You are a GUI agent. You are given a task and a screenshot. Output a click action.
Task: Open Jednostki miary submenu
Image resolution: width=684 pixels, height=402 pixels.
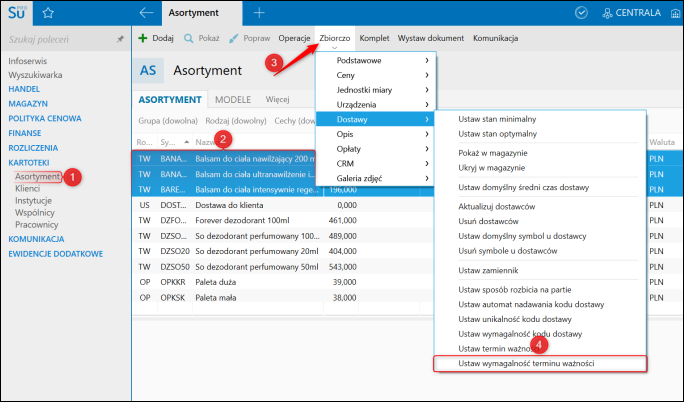tap(375, 90)
